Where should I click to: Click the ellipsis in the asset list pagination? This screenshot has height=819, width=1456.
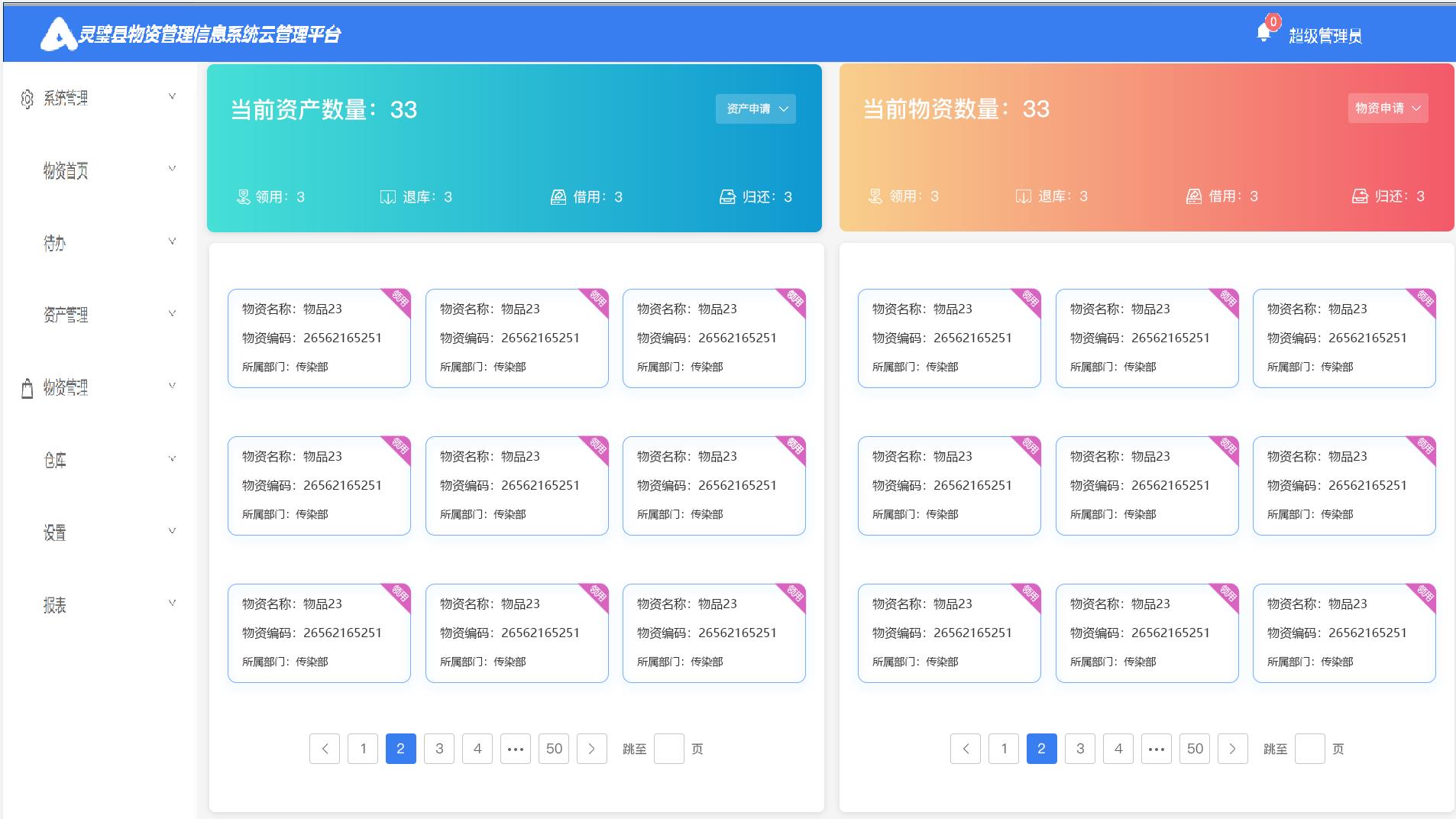516,749
